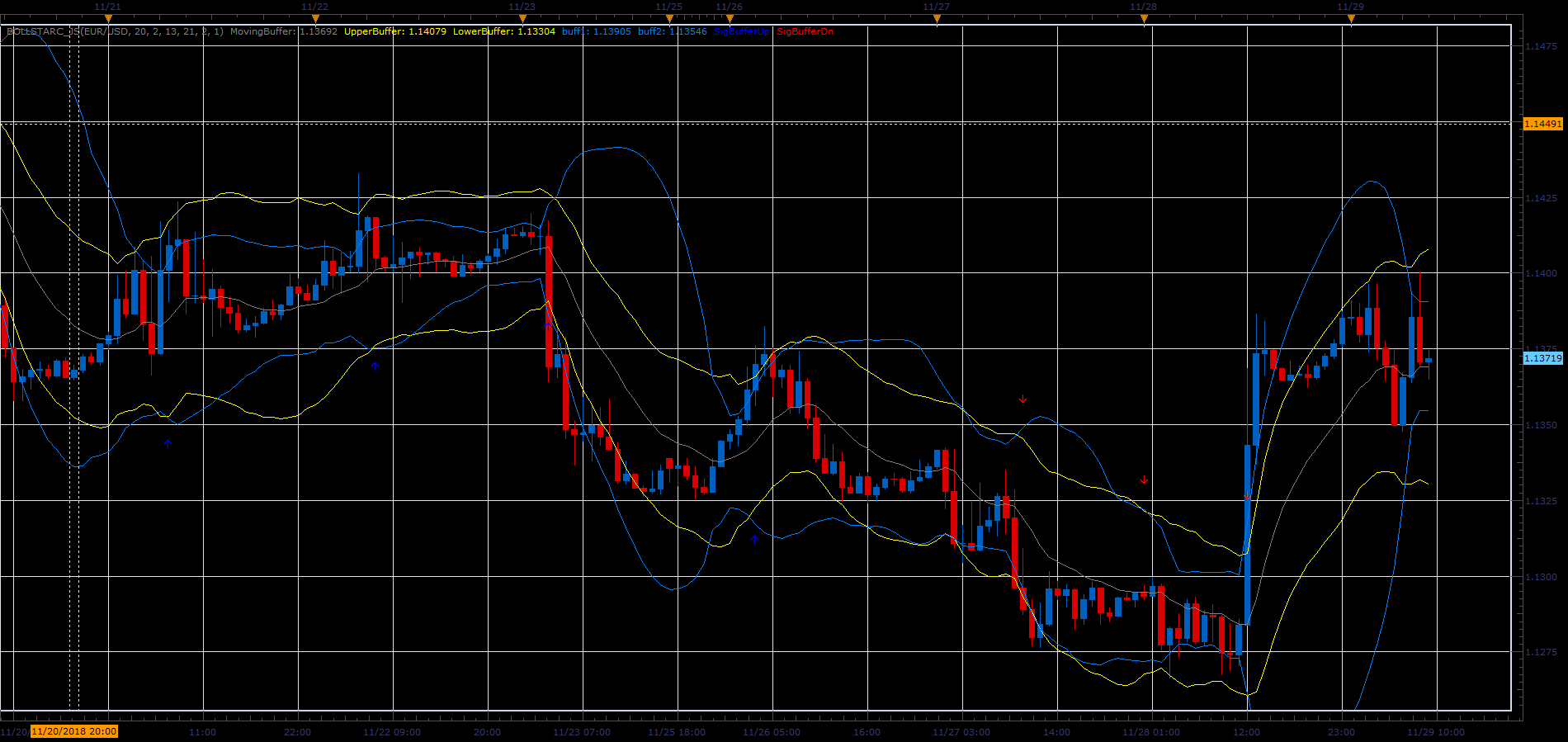Image resolution: width=1568 pixels, height=742 pixels.
Task: Click the 14:00 time axis label
Action: 1056,732
